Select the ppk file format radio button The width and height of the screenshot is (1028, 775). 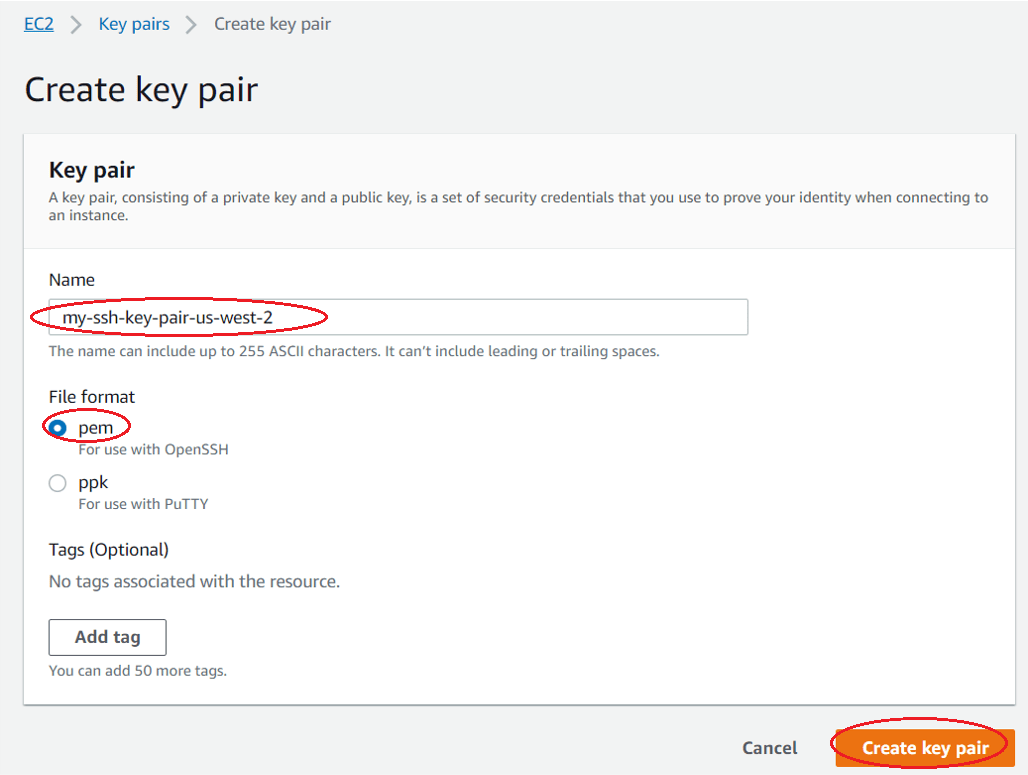(x=58, y=483)
